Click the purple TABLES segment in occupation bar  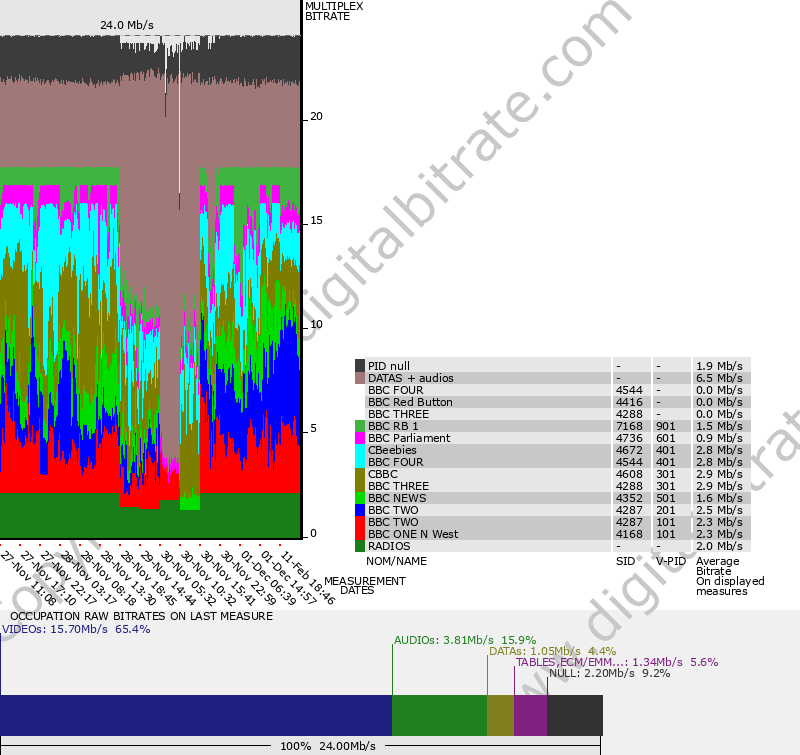pyautogui.click(x=531, y=715)
